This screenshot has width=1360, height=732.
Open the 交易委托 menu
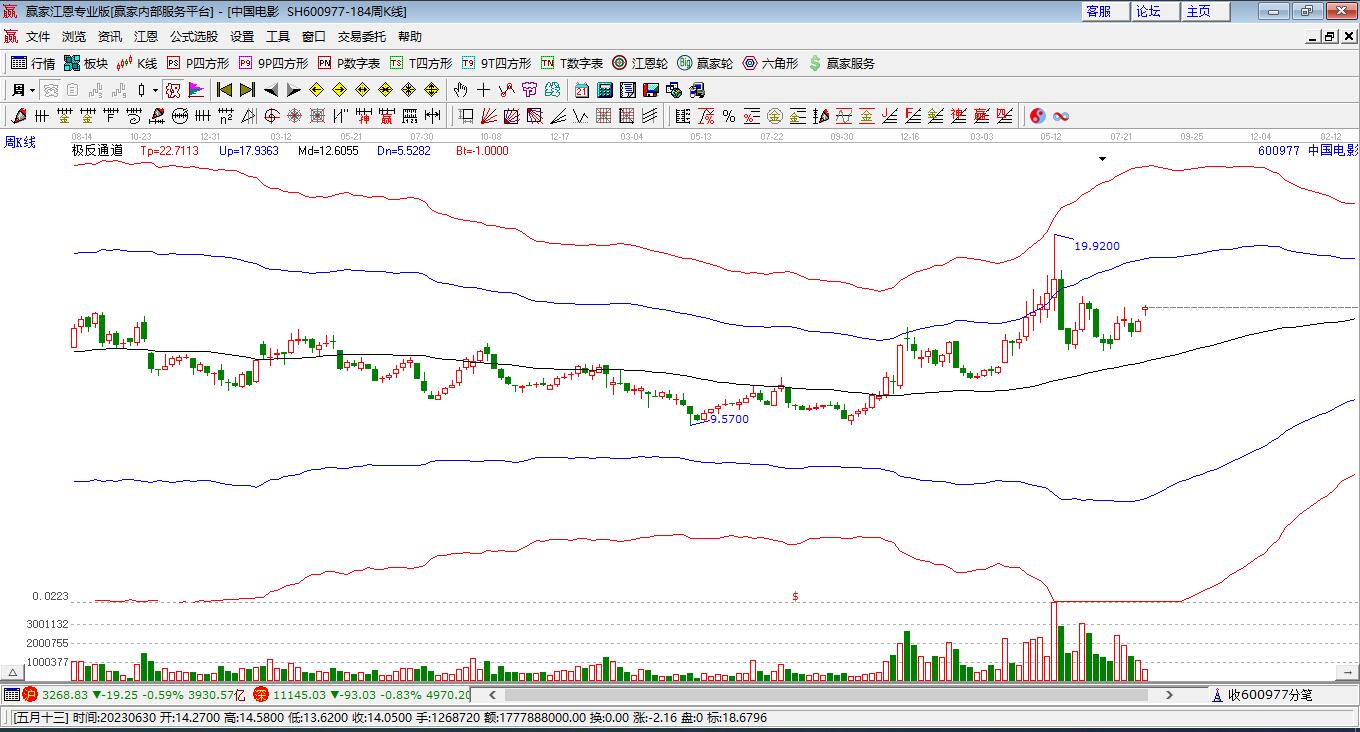(361, 36)
